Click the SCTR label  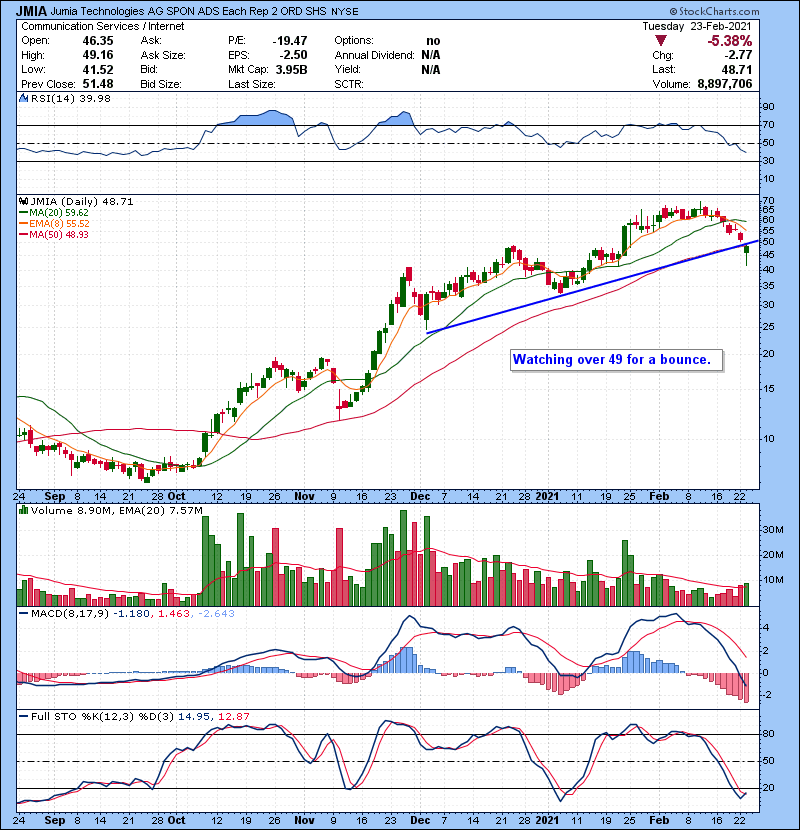[x=348, y=84]
